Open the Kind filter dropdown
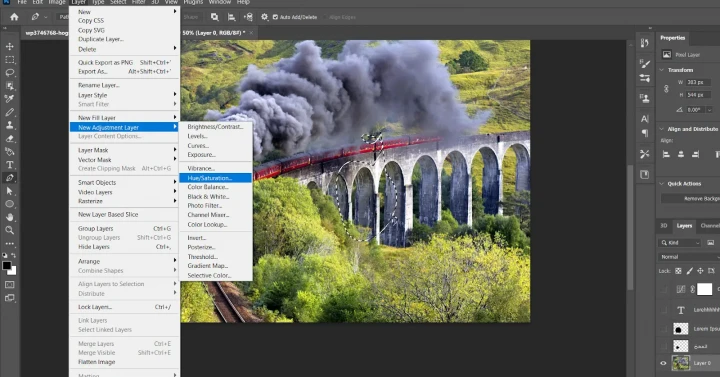The image size is (720, 377). (680, 242)
